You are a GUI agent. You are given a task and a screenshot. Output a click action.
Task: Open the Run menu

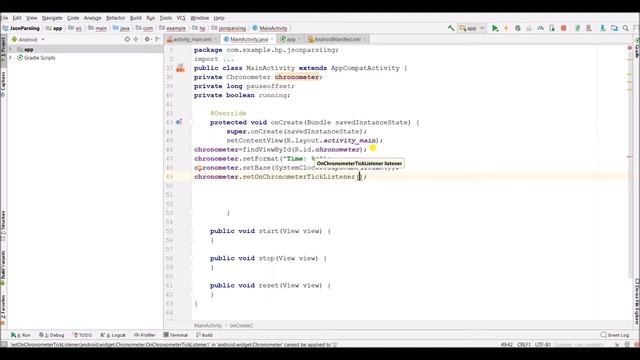[151, 18]
